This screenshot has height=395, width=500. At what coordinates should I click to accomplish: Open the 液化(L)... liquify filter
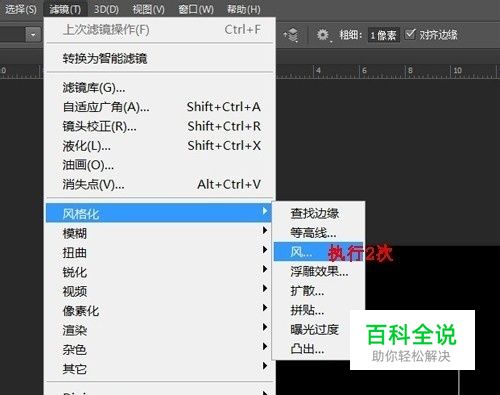(x=160, y=146)
